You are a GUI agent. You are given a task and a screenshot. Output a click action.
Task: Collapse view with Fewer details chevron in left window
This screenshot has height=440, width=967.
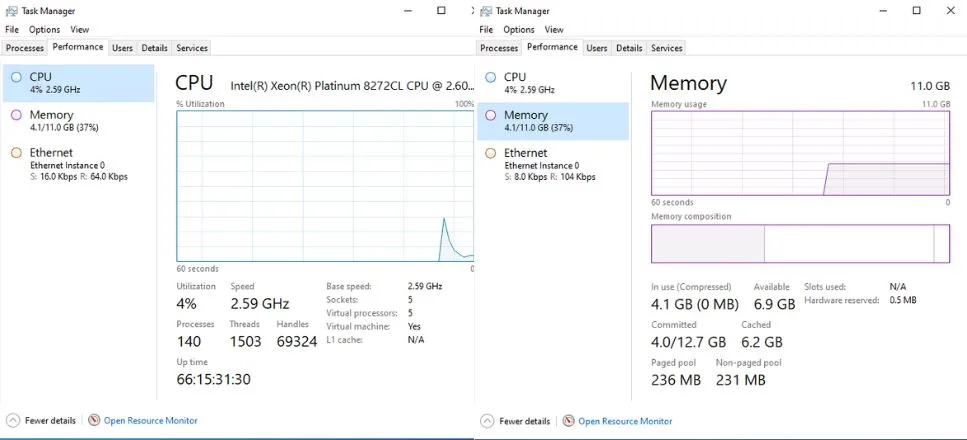coord(12,421)
